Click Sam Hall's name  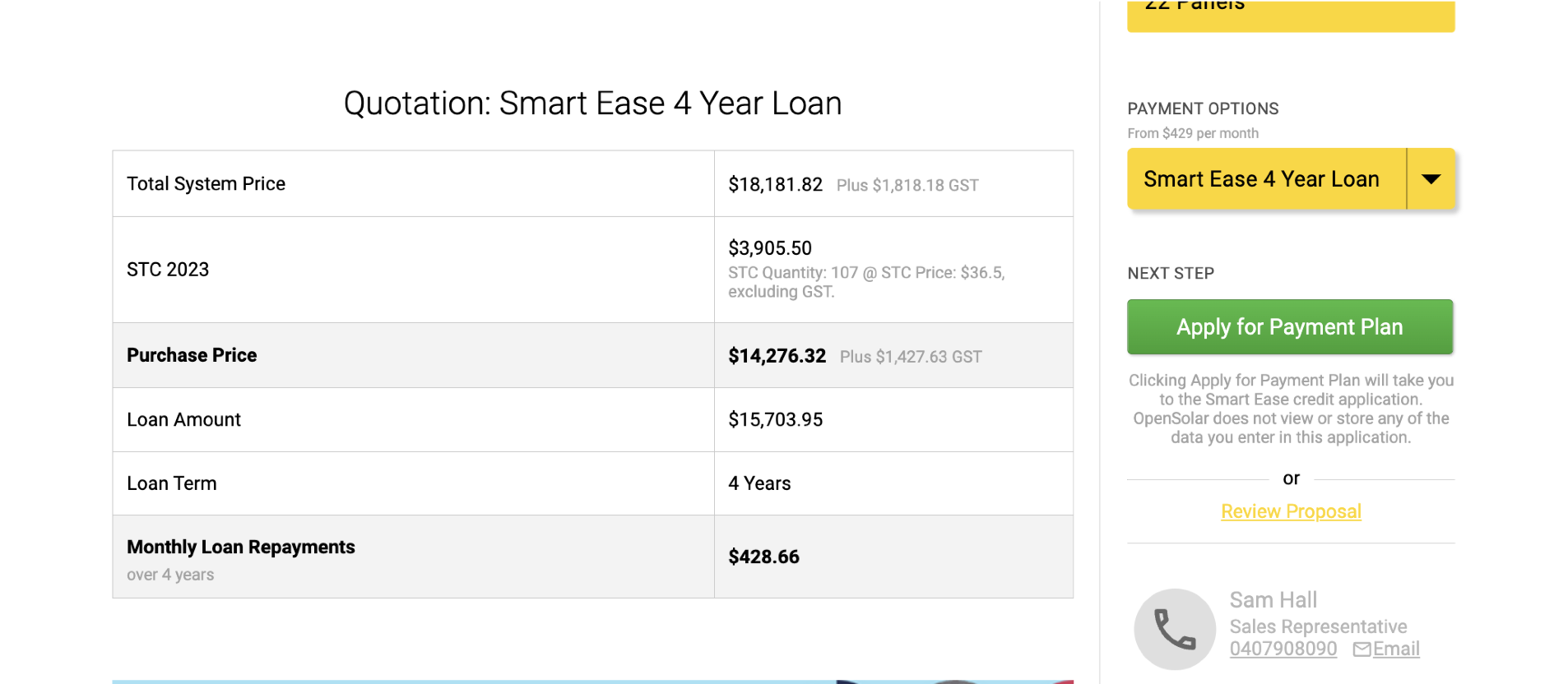coord(1273,599)
